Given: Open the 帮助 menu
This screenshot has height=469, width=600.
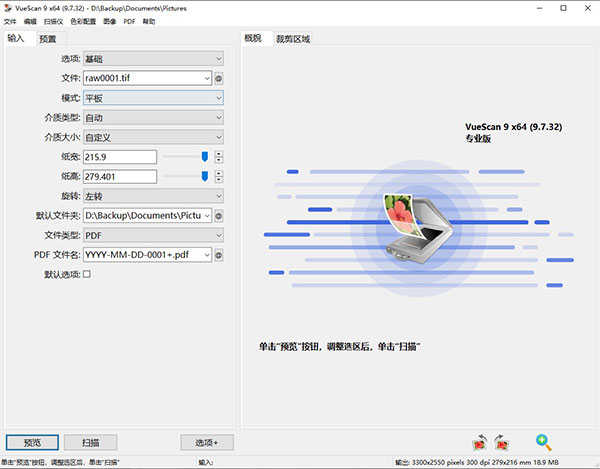Looking at the screenshot, I should tap(149, 21).
